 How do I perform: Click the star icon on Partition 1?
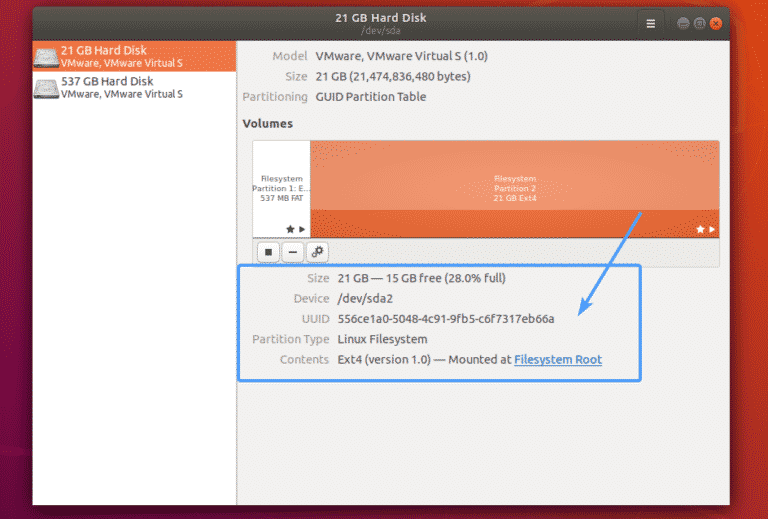[x=290, y=229]
